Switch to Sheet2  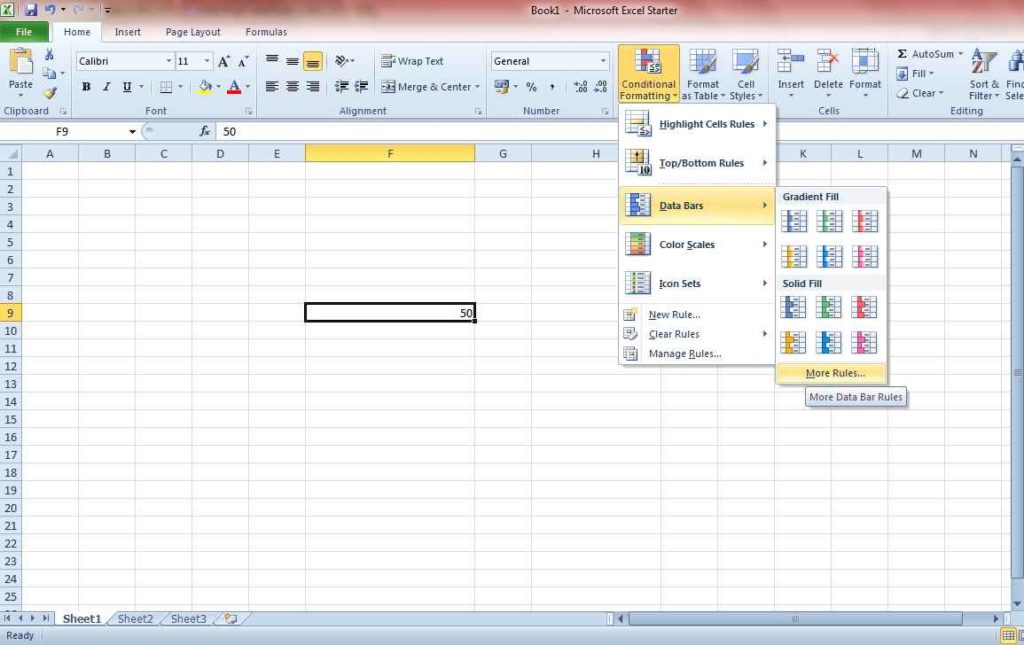coord(134,618)
